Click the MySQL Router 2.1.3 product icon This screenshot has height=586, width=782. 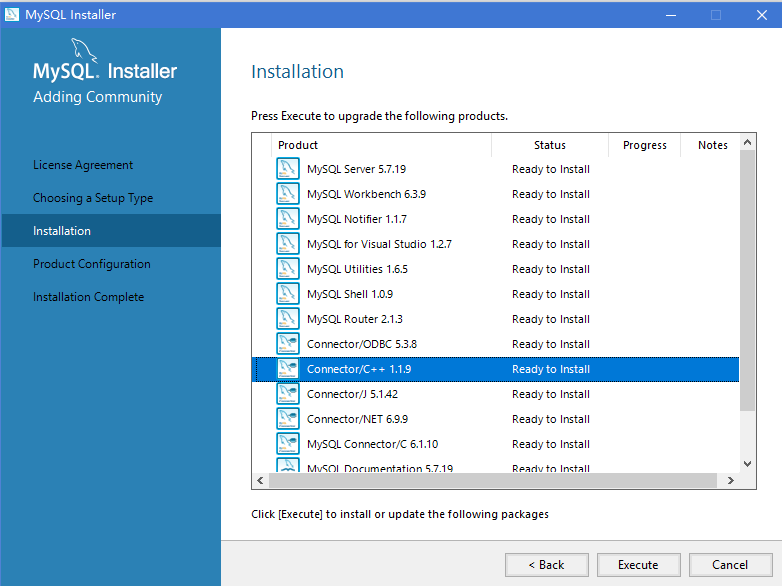pos(288,318)
